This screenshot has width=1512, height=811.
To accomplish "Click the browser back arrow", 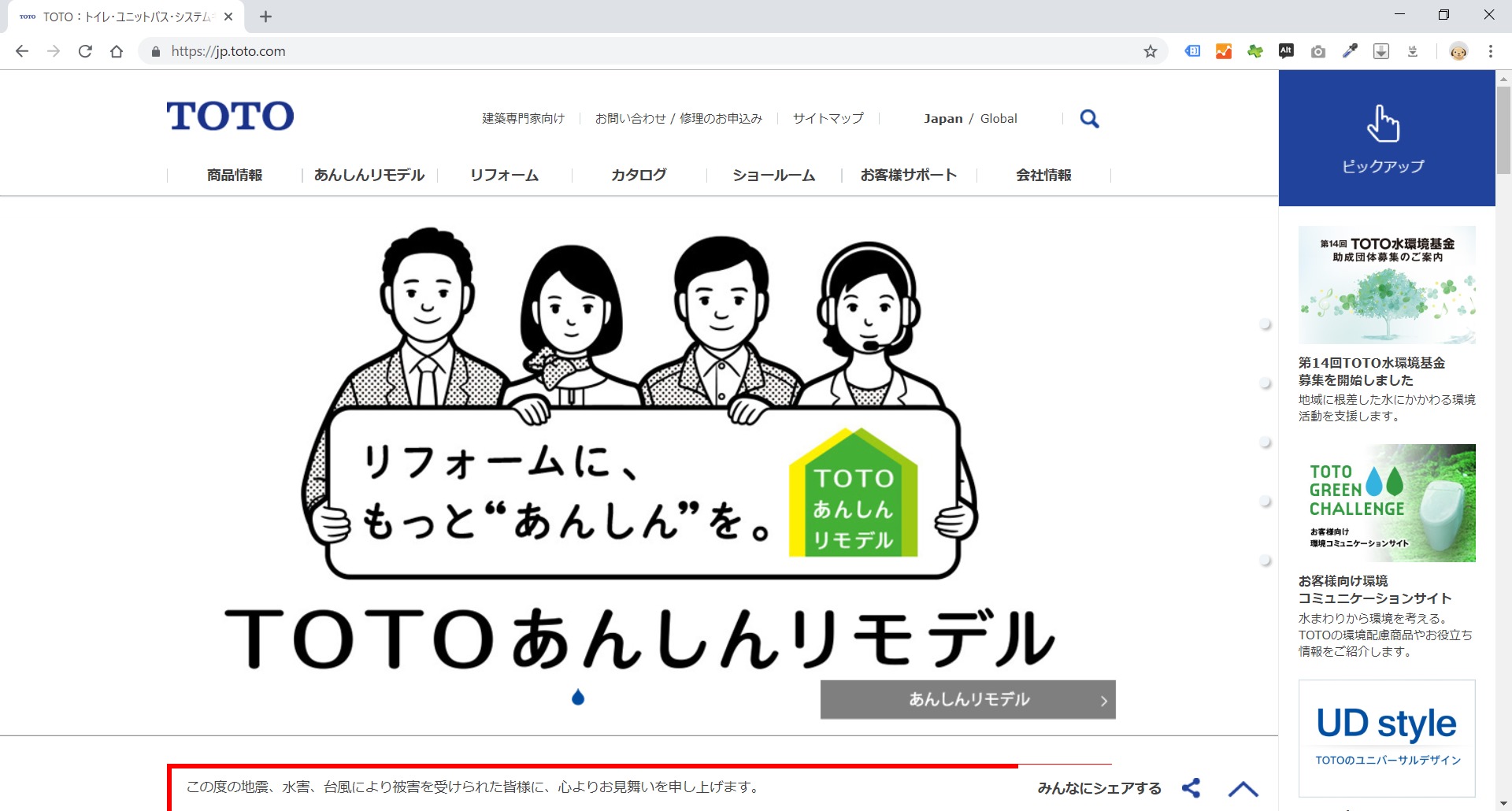I will click(x=22, y=51).
